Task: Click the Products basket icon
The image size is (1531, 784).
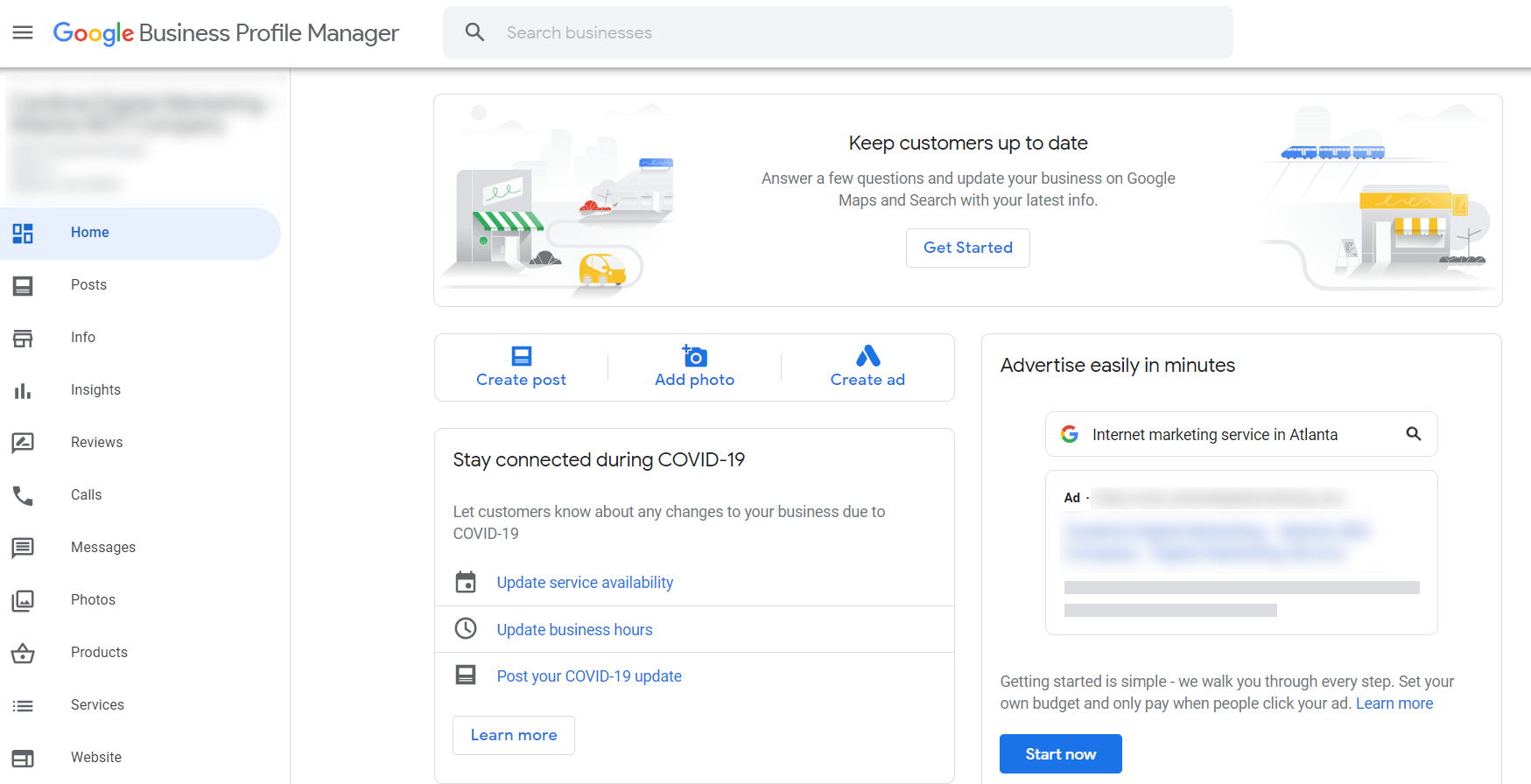Action: coord(23,653)
